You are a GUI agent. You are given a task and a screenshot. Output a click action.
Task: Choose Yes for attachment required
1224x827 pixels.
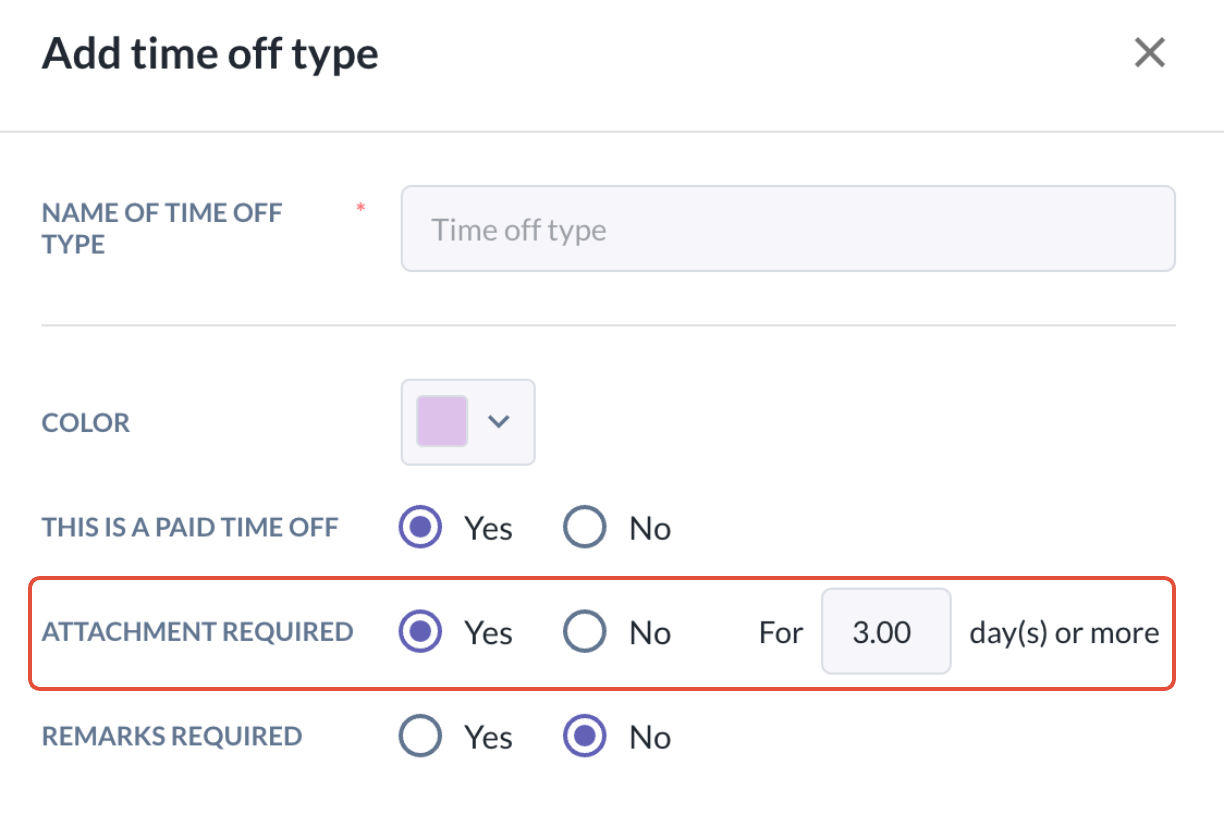420,632
